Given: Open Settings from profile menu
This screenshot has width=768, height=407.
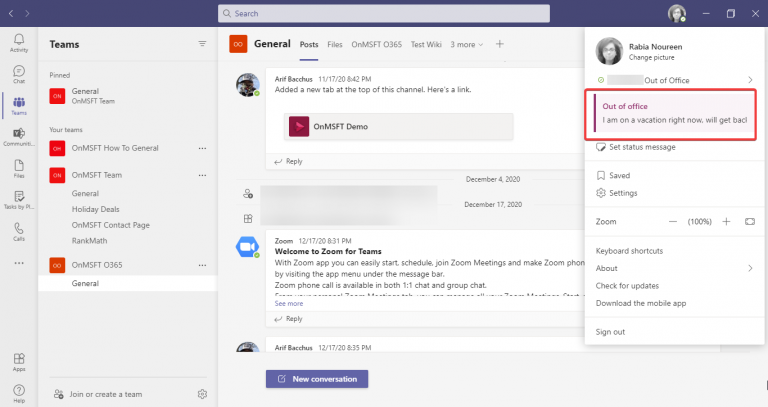Looking at the screenshot, I should coord(617,193).
